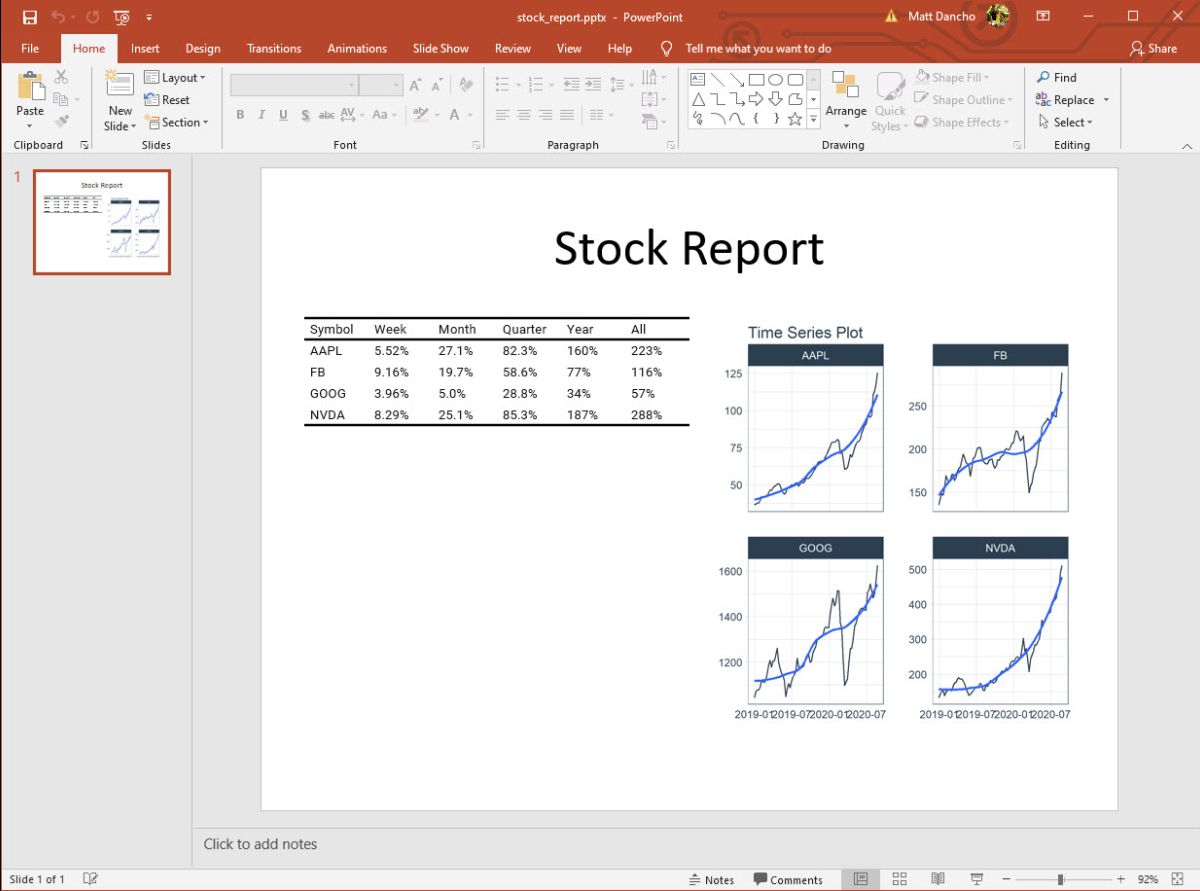The image size is (1200, 891).
Task: Click the Copy icon in Clipboard group
Action: pos(61,99)
